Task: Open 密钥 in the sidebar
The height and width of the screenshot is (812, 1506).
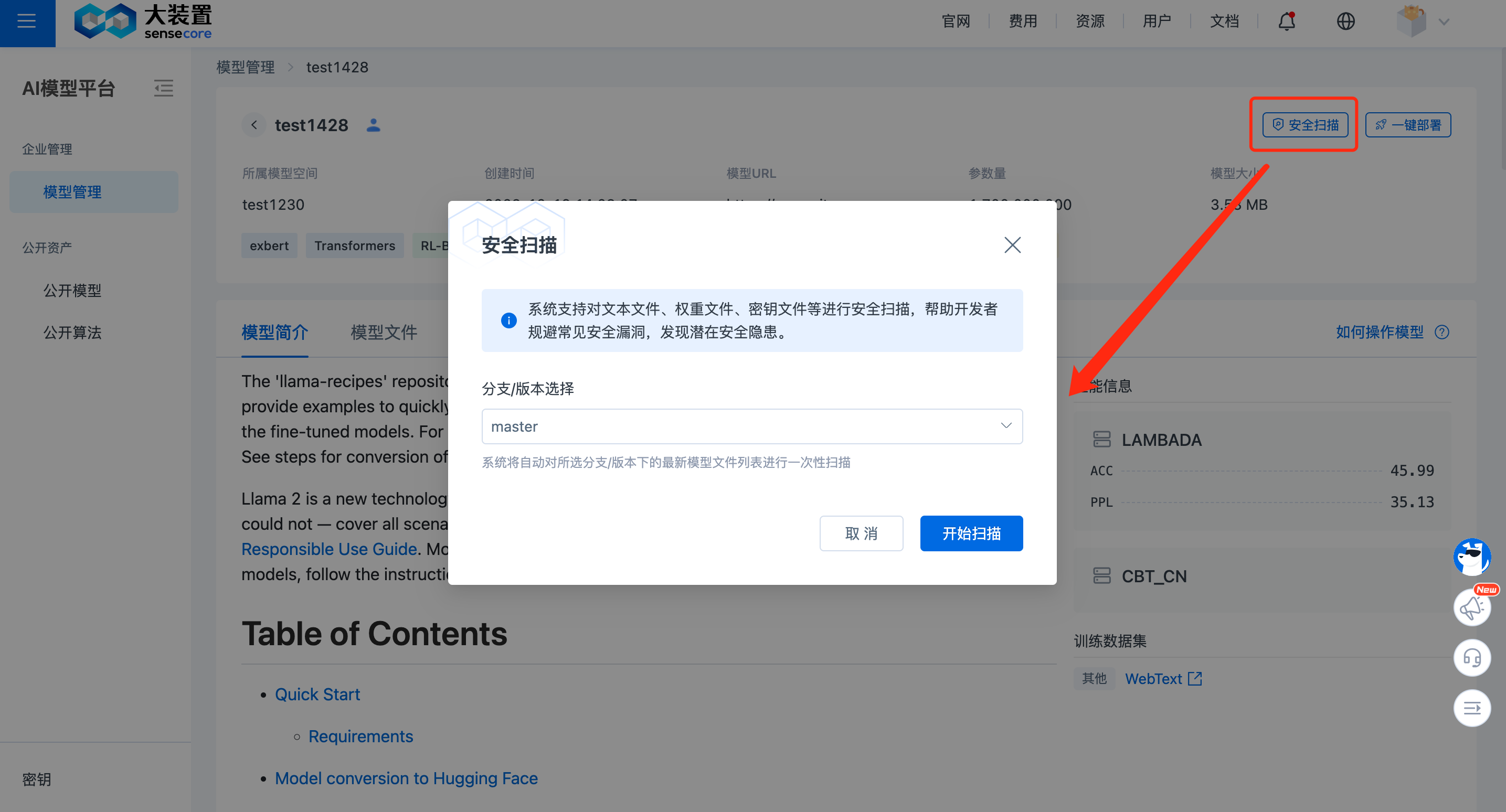Action: coord(37,779)
